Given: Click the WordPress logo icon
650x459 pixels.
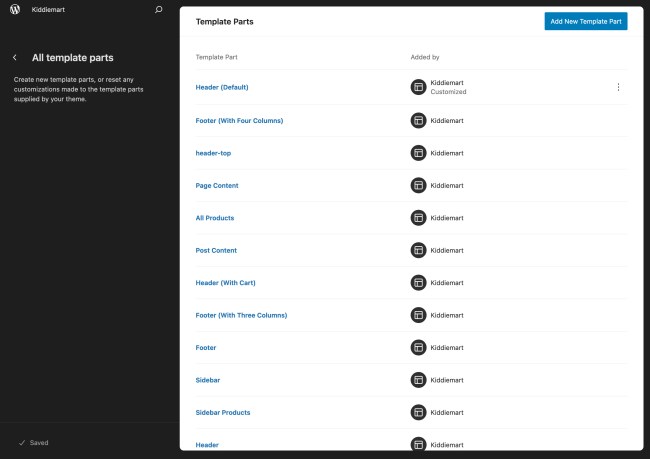Looking at the screenshot, I should (x=15, y=9).
